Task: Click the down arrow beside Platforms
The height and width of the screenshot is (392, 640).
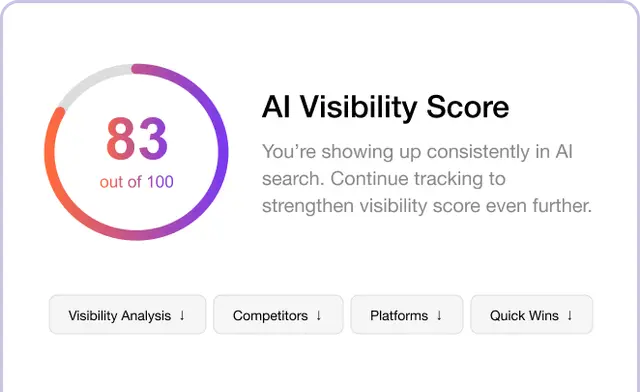Action: tap(439, 315)
